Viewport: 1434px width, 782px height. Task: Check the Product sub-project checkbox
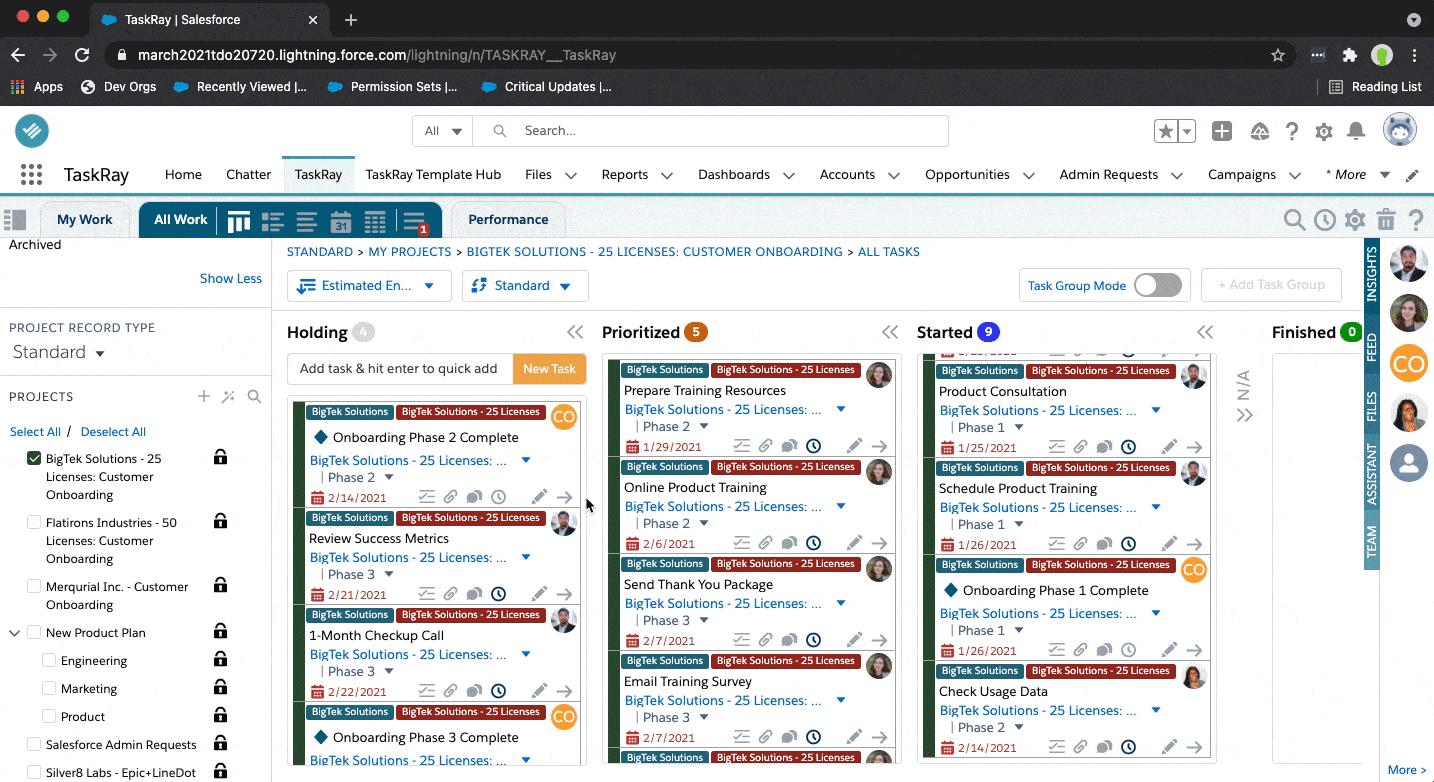pyautogui.click(x=49, y=717)
